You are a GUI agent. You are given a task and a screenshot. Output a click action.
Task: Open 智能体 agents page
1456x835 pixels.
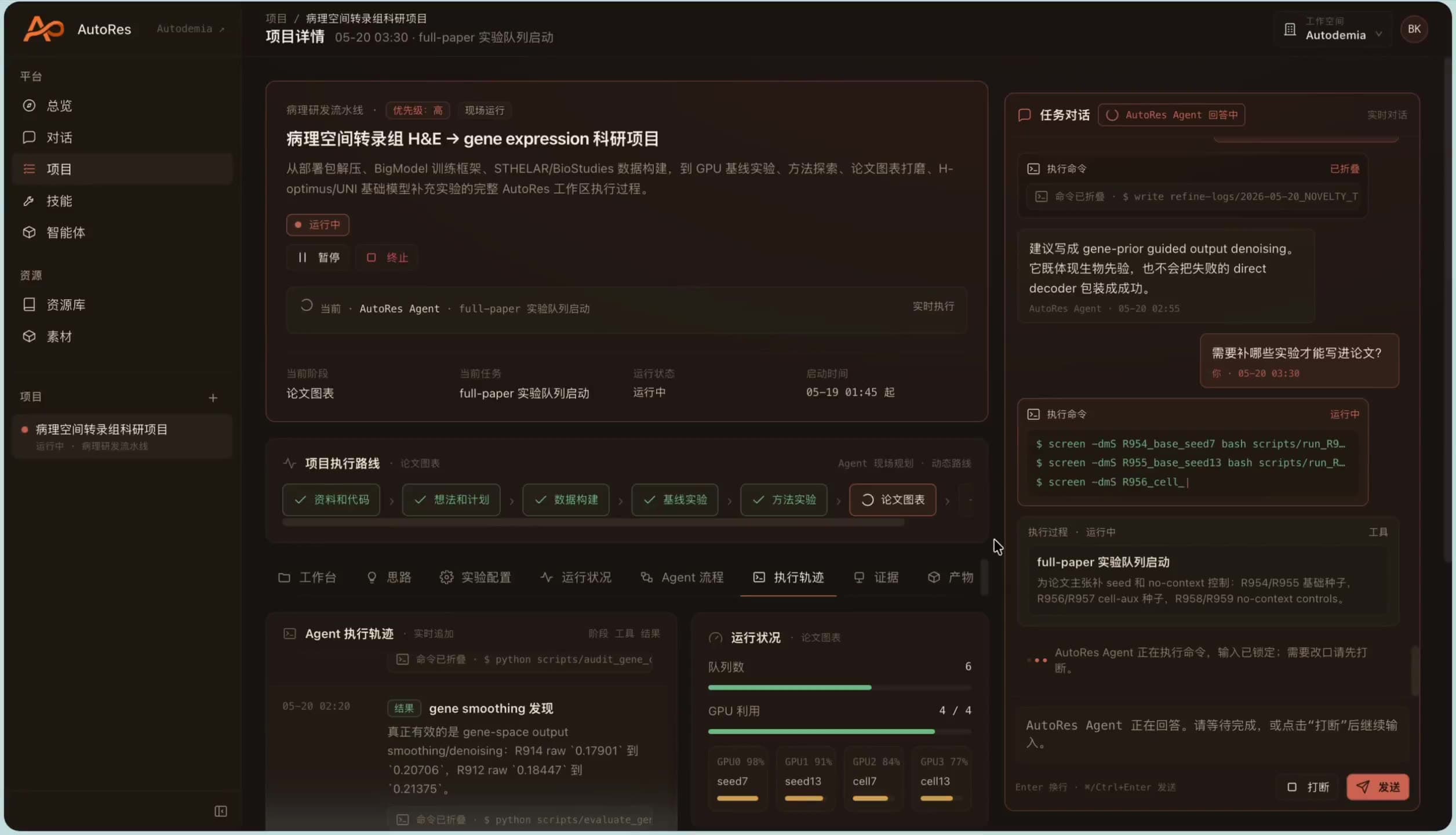[122, 233]
